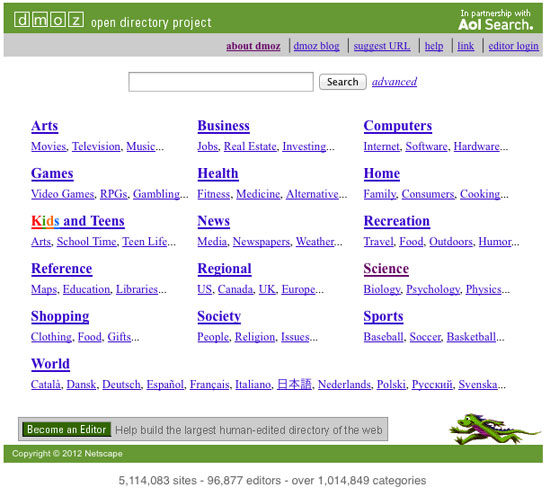Open the Society category
This screenshot has height=496, width=550.
click(219, 316)
